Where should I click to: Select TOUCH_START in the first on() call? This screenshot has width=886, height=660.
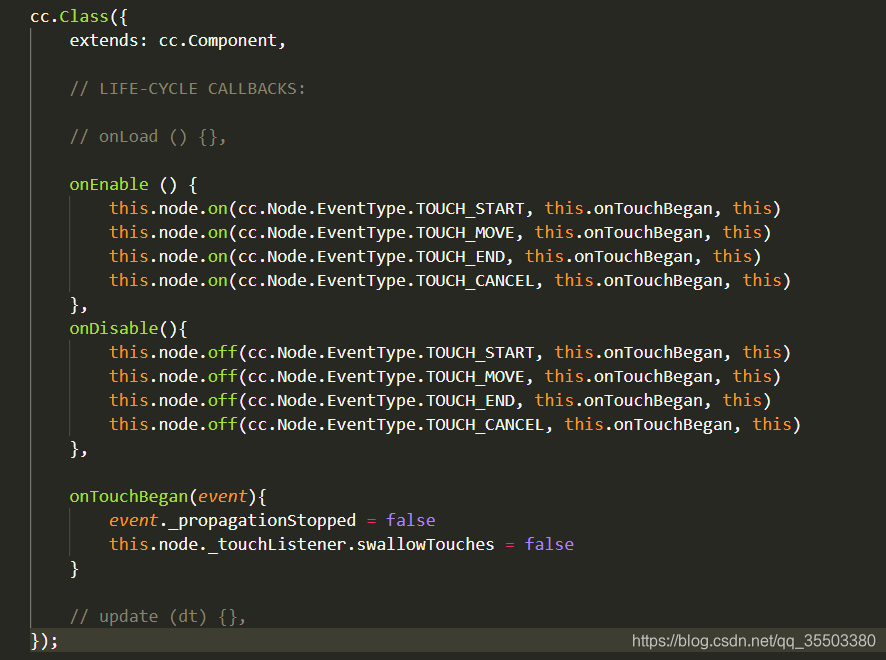pos(470,208)
